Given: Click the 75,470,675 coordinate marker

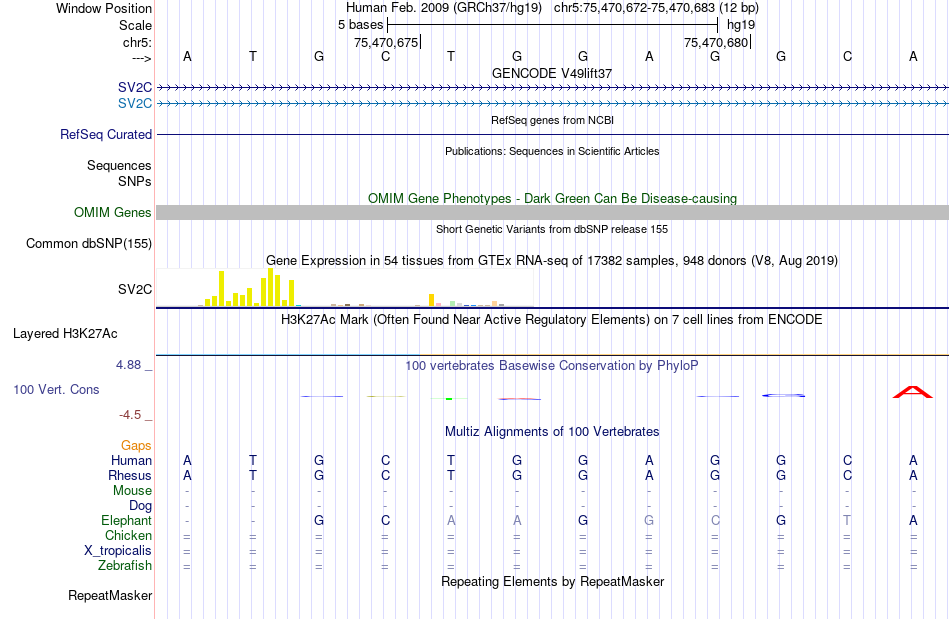Looking at the screenshot, I should tap(386, 42).
